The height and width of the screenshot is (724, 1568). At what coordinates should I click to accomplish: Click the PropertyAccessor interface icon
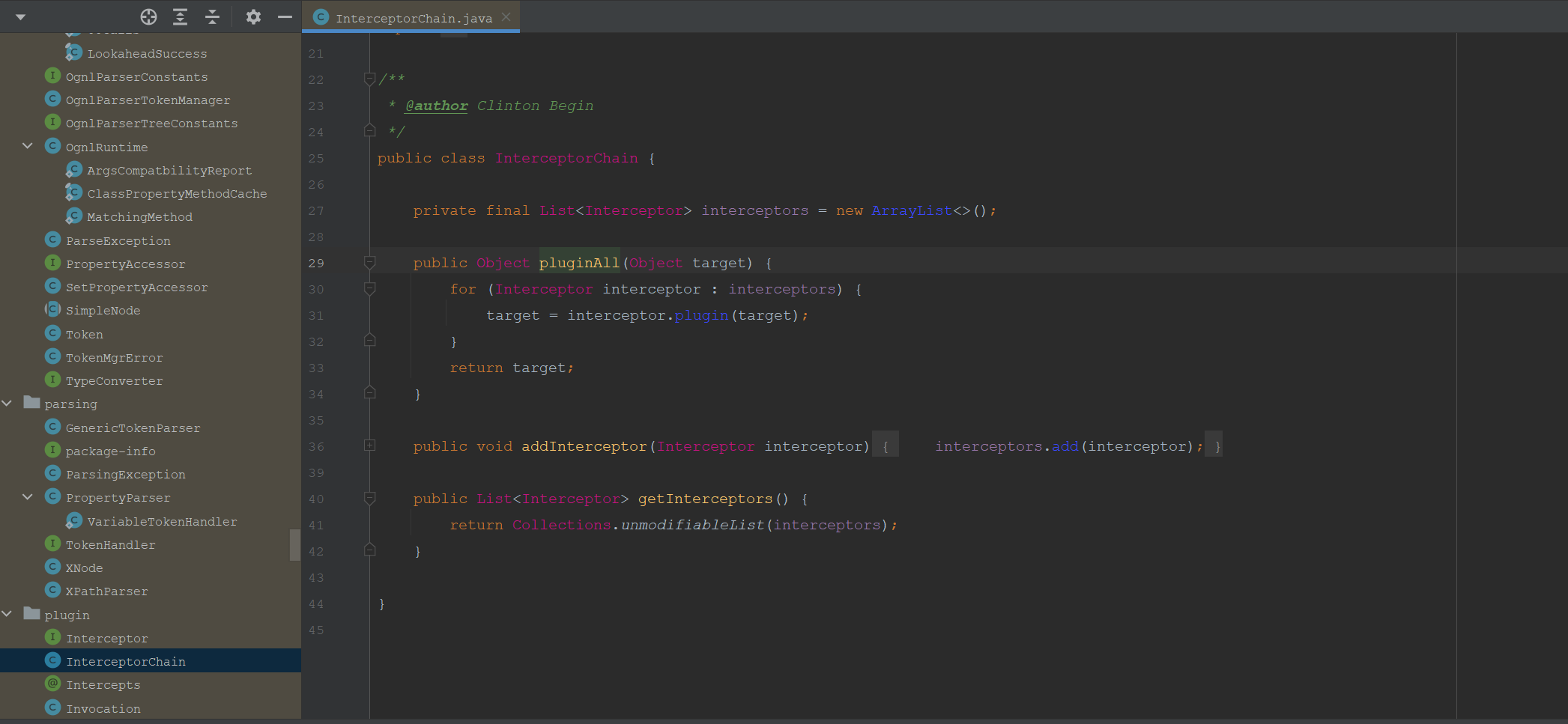tap(52, 263)
